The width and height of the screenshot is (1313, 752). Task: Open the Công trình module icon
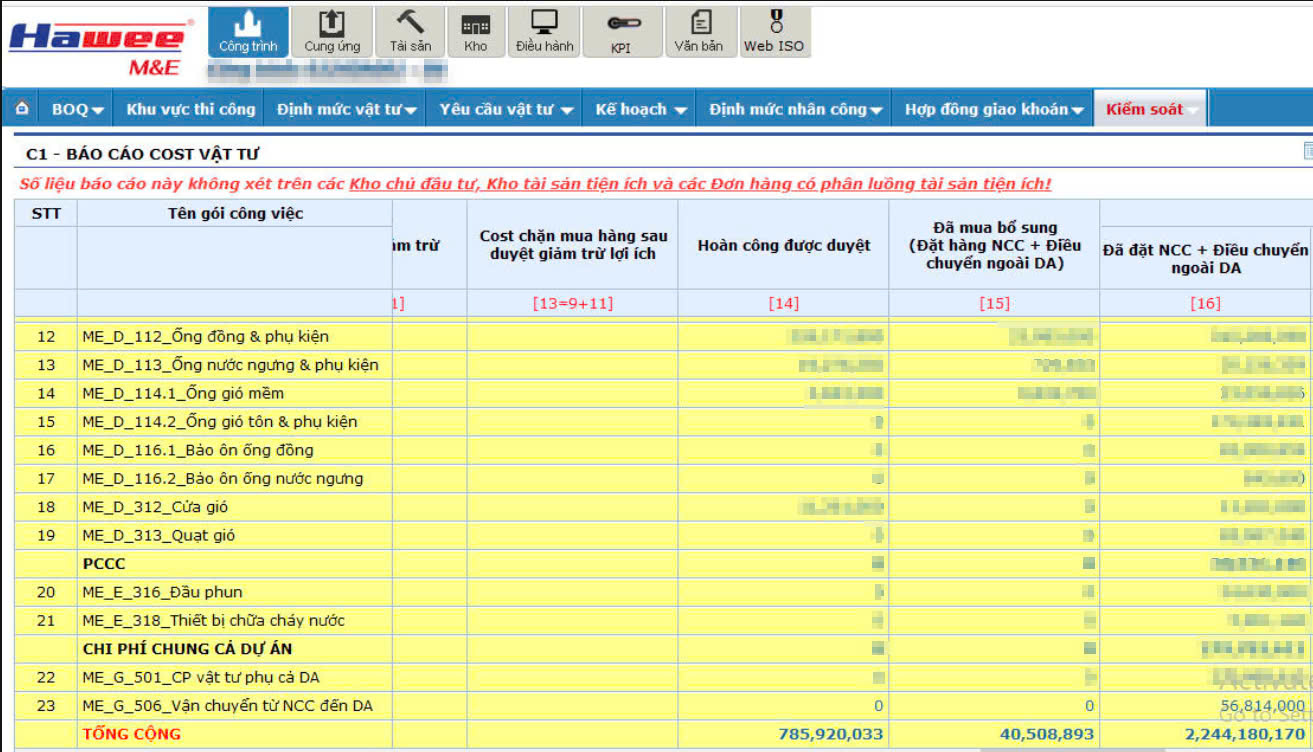coord(248,32)
